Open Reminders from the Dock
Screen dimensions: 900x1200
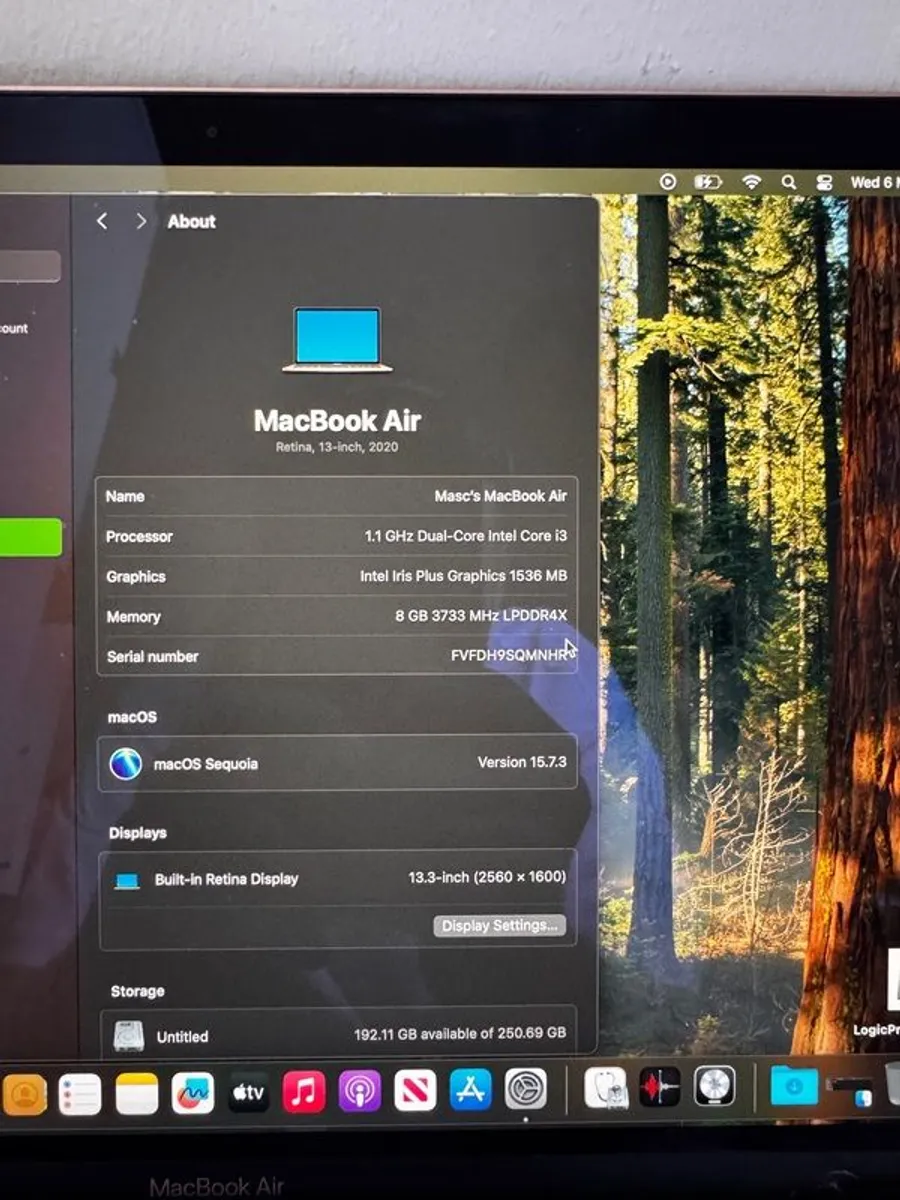click(80, 1093)
